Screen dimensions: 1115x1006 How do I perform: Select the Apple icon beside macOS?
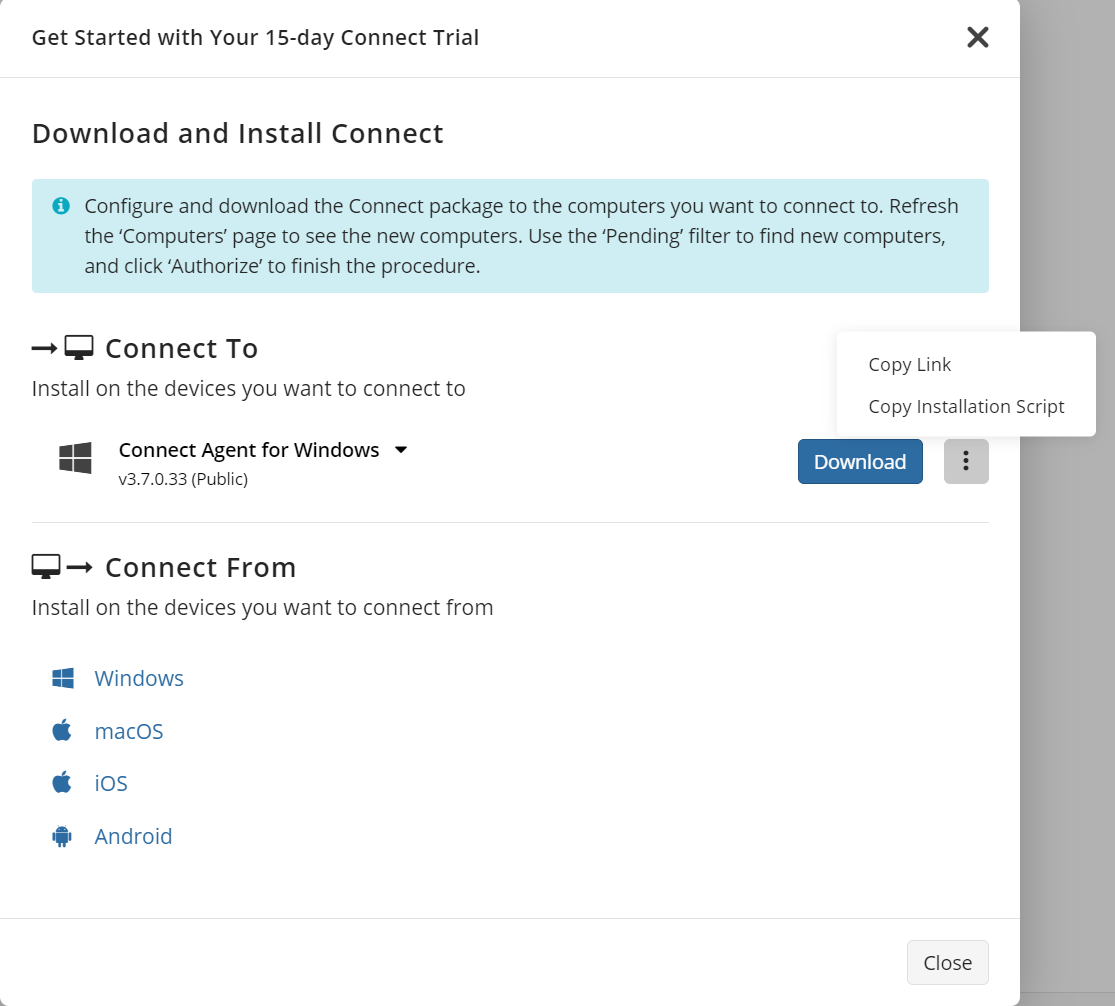tap(62, 730)
